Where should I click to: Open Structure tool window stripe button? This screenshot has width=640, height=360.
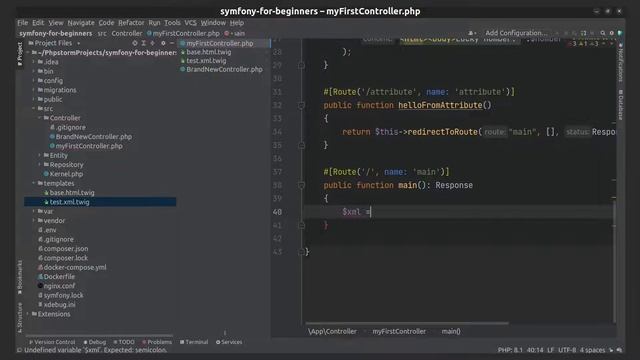pos(20,317)
